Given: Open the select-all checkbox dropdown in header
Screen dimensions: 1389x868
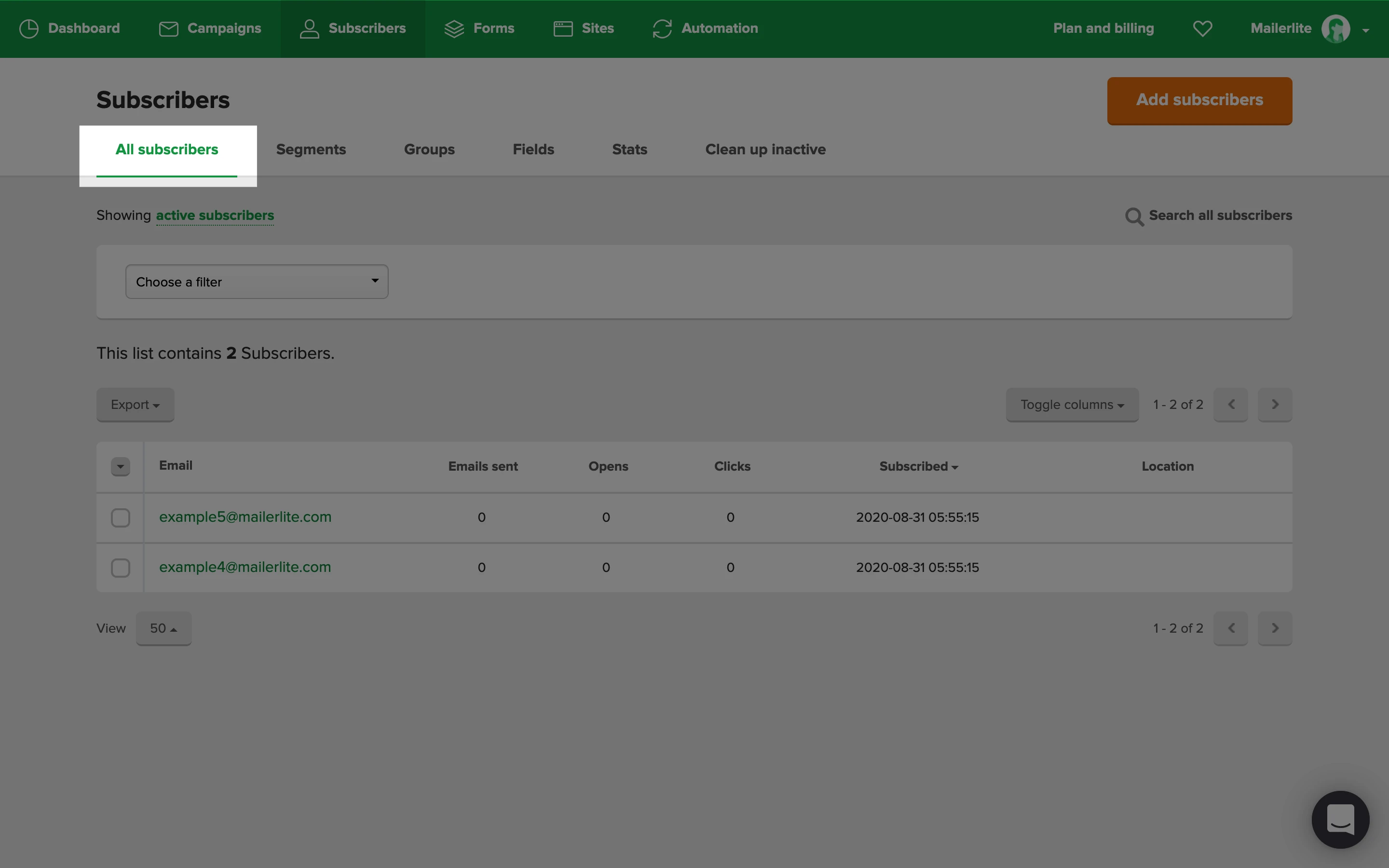Looking at the screenshot, I should coord(121,466).
